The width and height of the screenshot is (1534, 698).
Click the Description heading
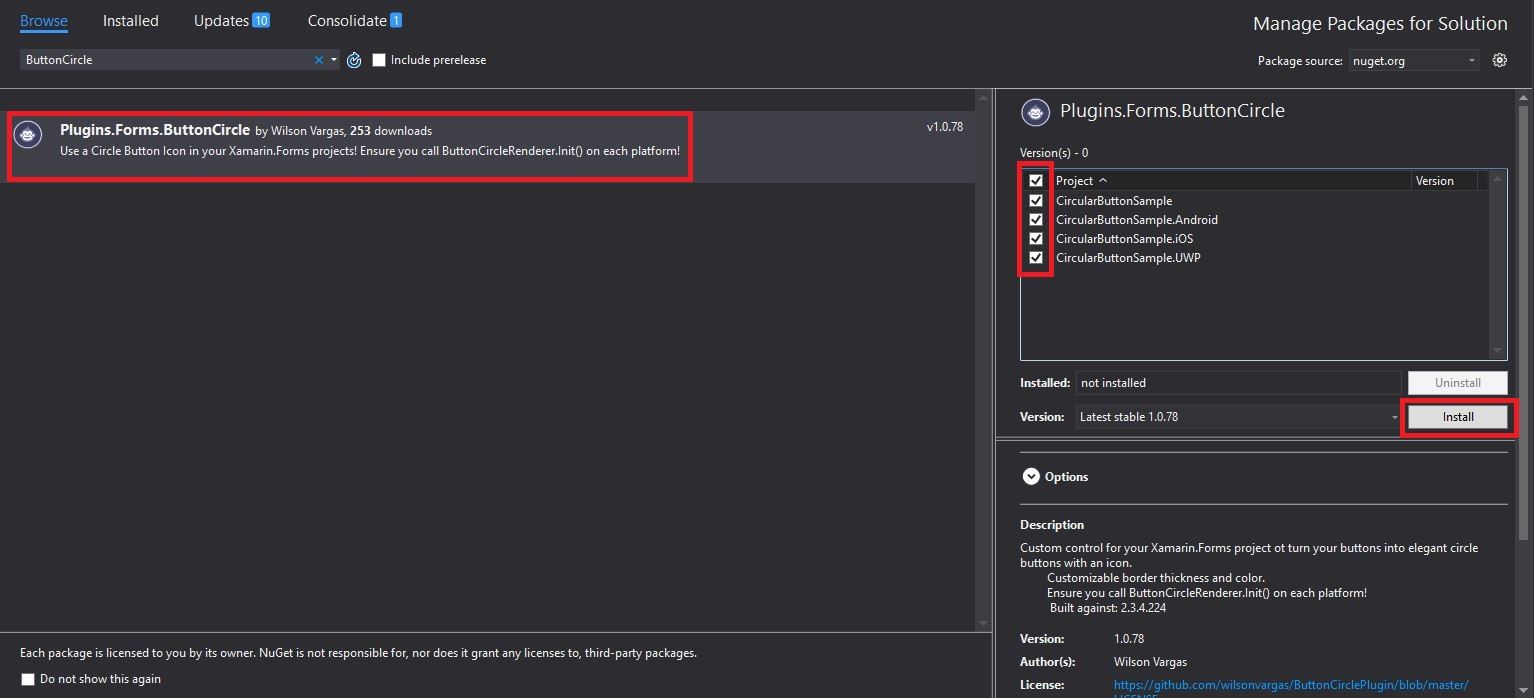pos(1052,525)
